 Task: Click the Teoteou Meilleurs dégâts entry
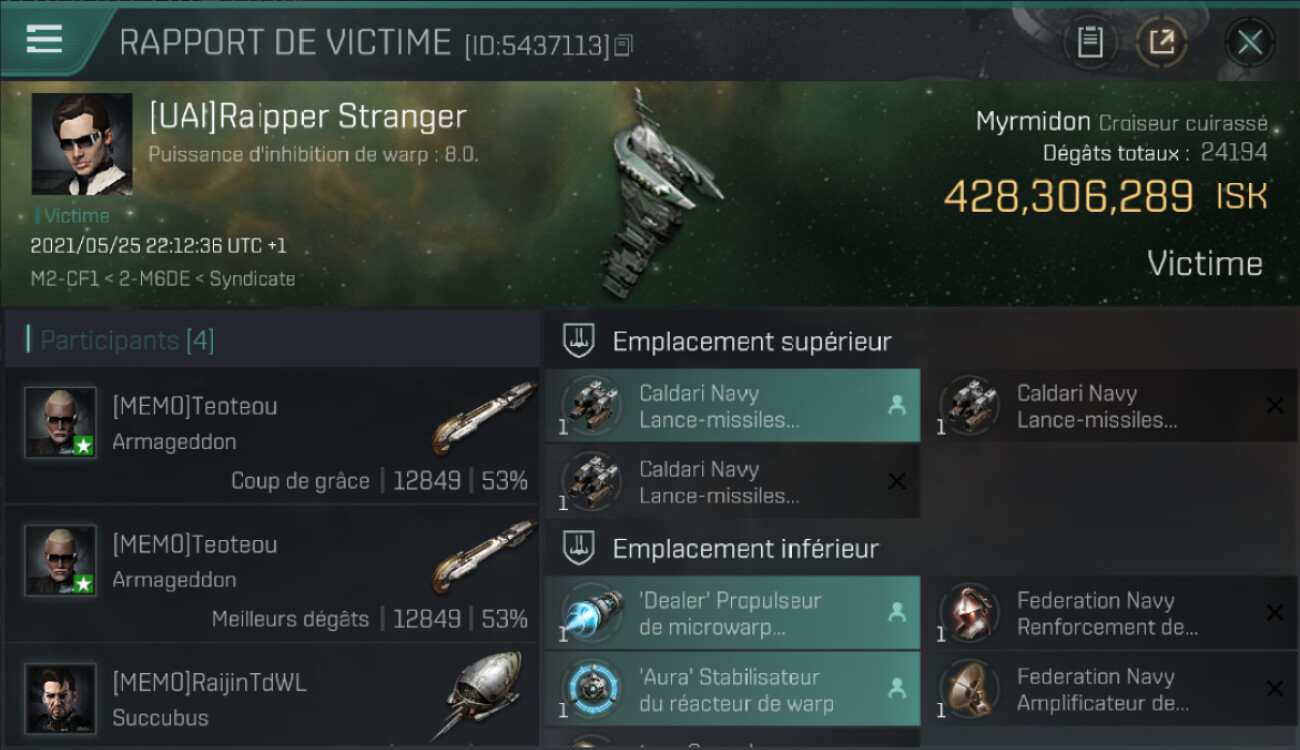(x=271, y=573)
